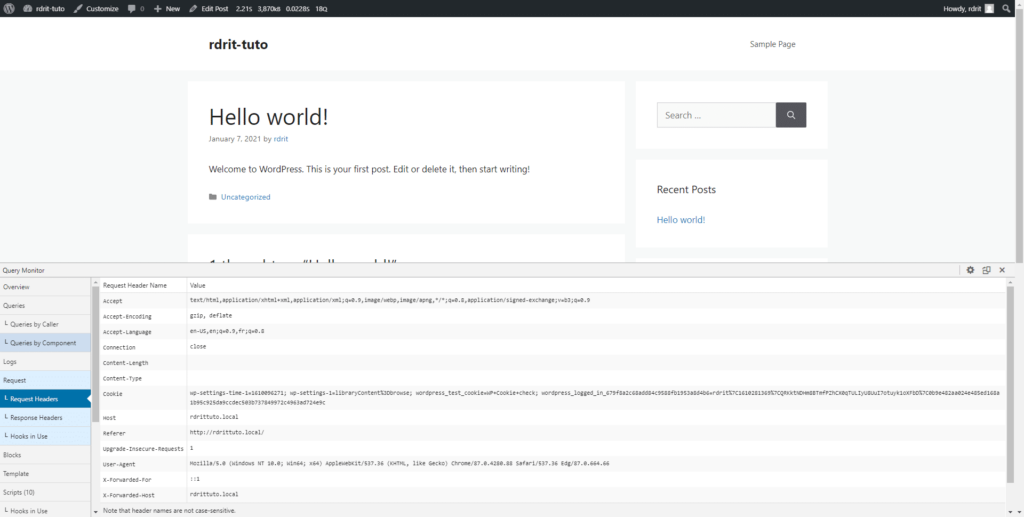Open the Overview panel in Query Monitor

coord(16,287)
